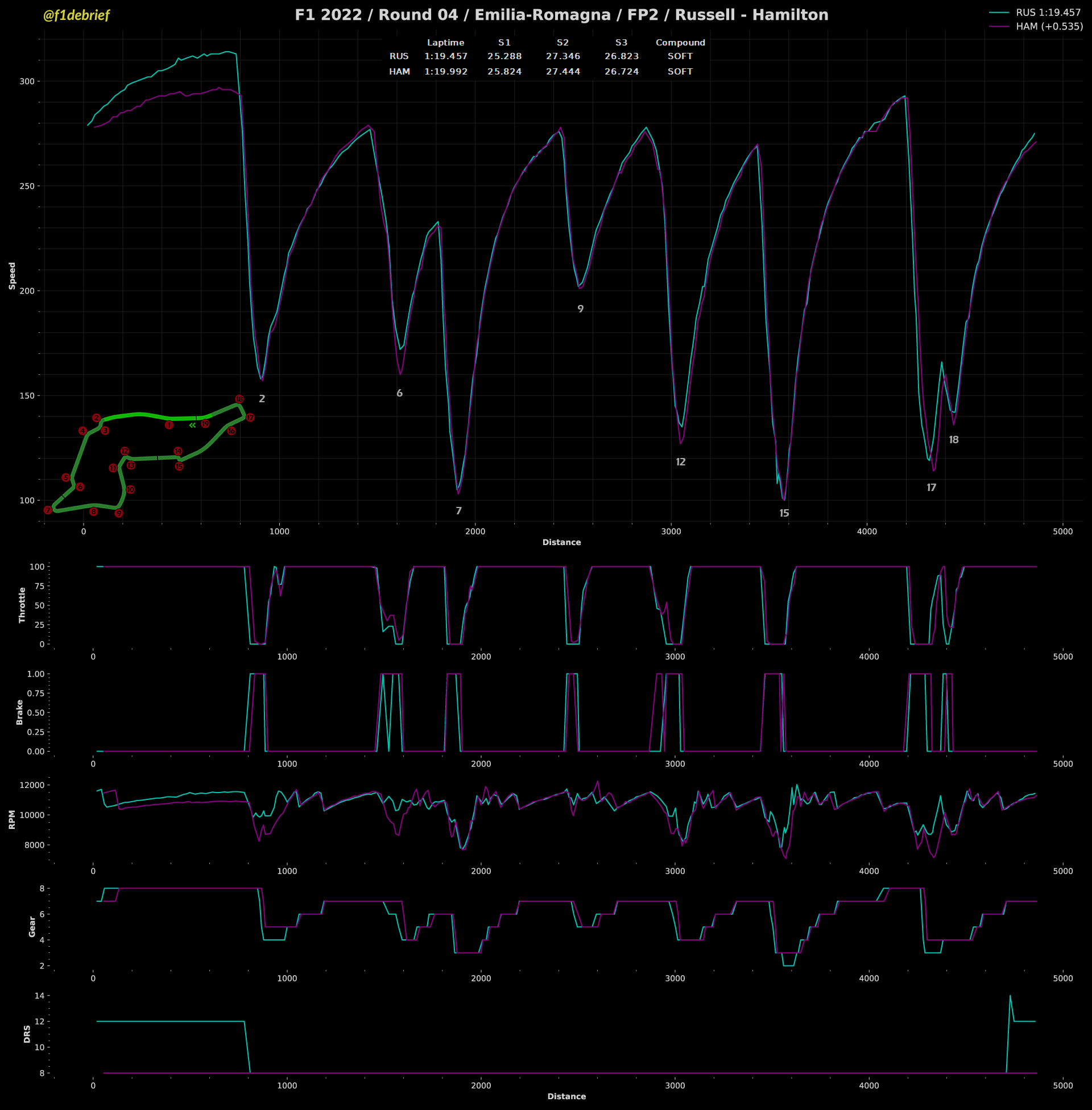Click the chart title F1 2022 Round 04
The image size is (1092, 1110).
561,15
